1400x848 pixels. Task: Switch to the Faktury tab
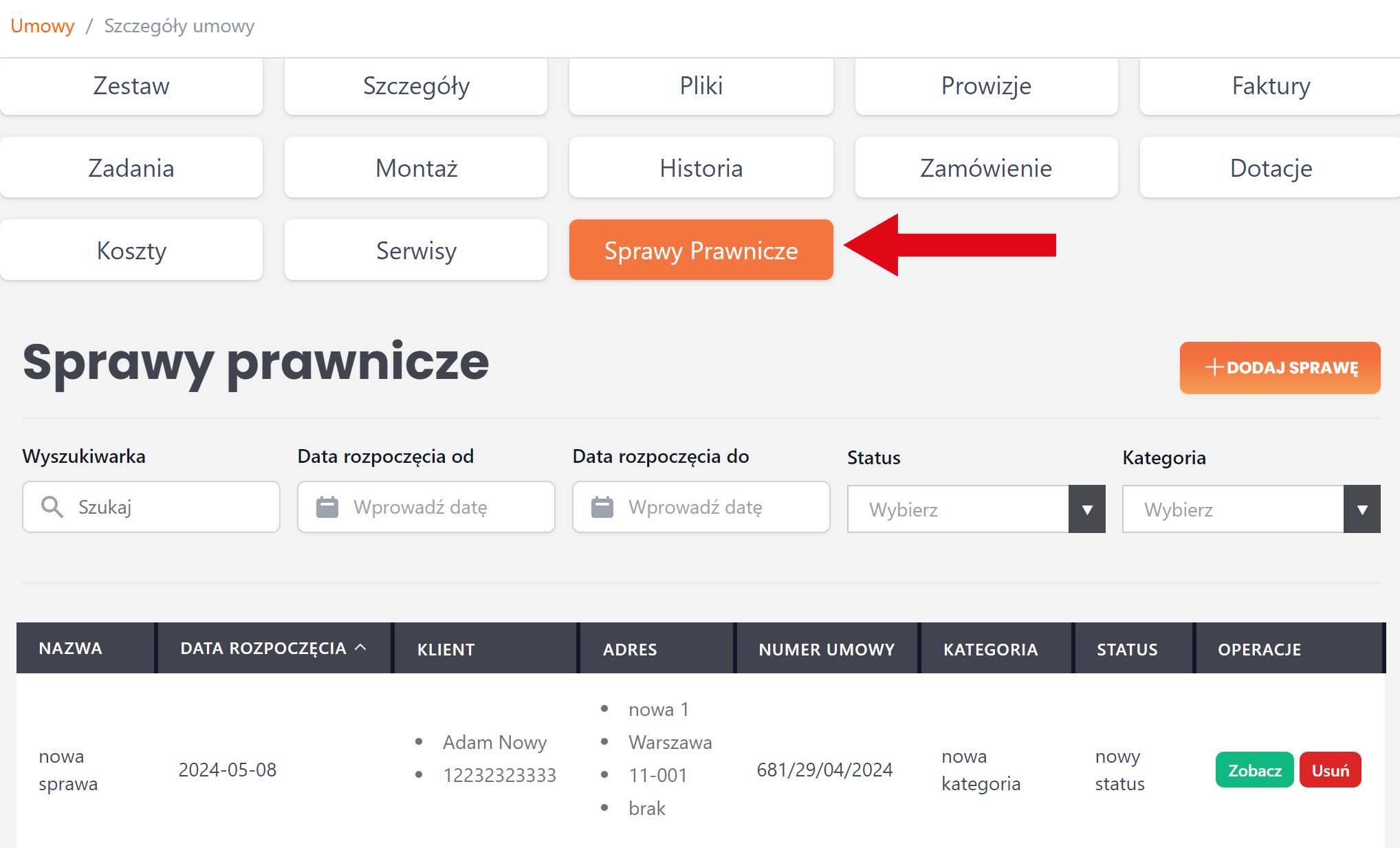pos(1270,86)
